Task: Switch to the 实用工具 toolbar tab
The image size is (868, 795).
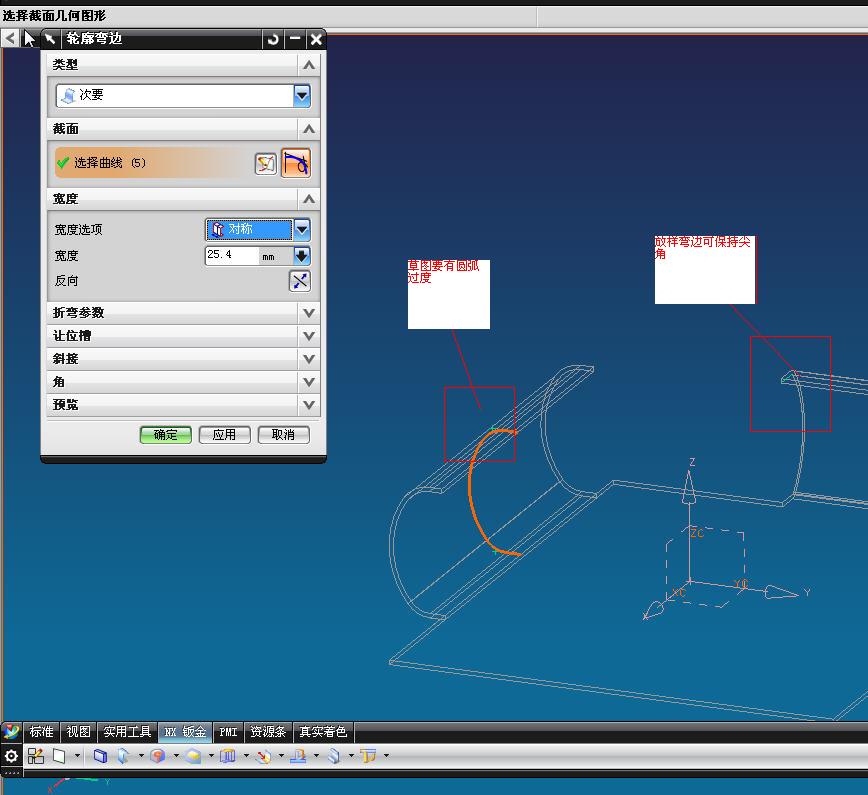Action: coord(127,732)
